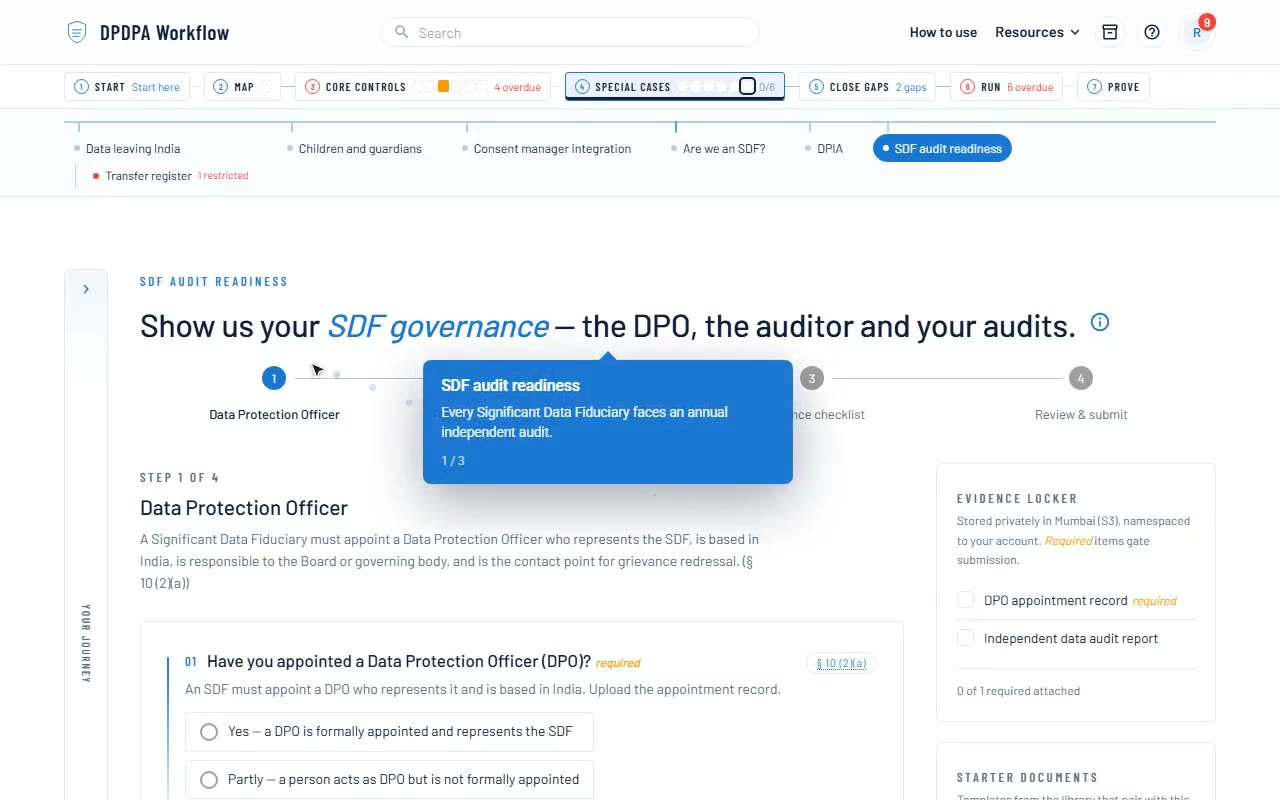Click the '1 restricted' label
This screenshot has height=800, width=1280.
coord(223,176)
